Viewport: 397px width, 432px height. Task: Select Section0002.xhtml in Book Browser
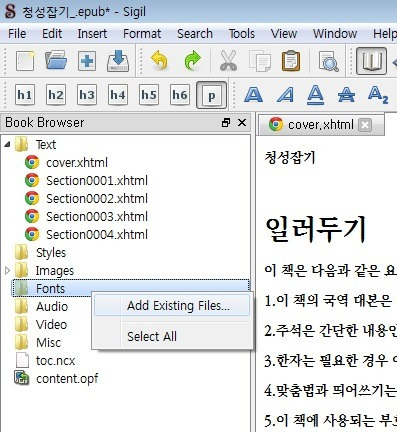point(97,199)
